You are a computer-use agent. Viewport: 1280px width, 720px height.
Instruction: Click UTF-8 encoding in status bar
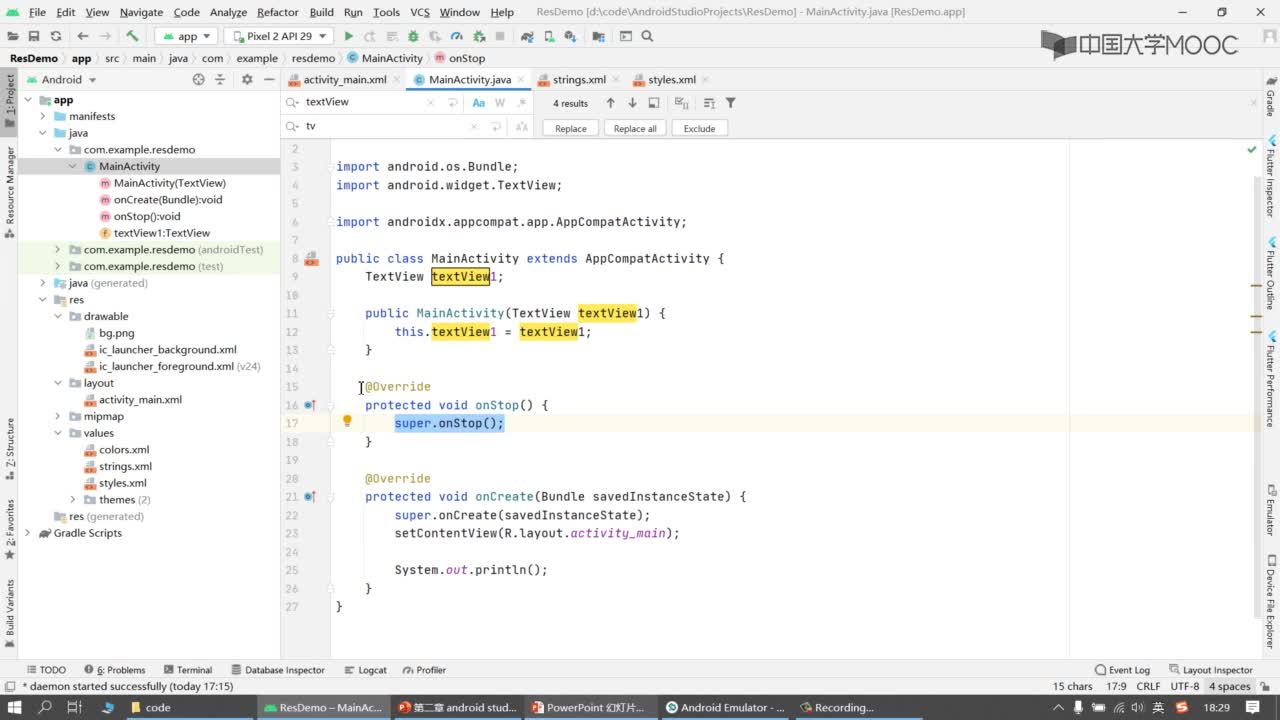pos(1185,686)
